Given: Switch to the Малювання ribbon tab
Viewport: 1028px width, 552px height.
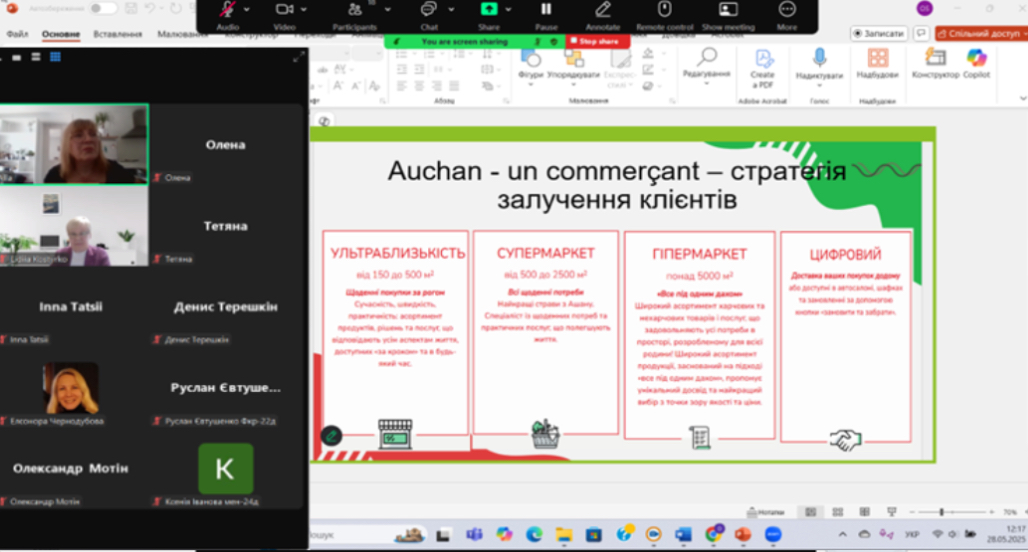Looking at the screenshot, I should click(x=182, y=33).
